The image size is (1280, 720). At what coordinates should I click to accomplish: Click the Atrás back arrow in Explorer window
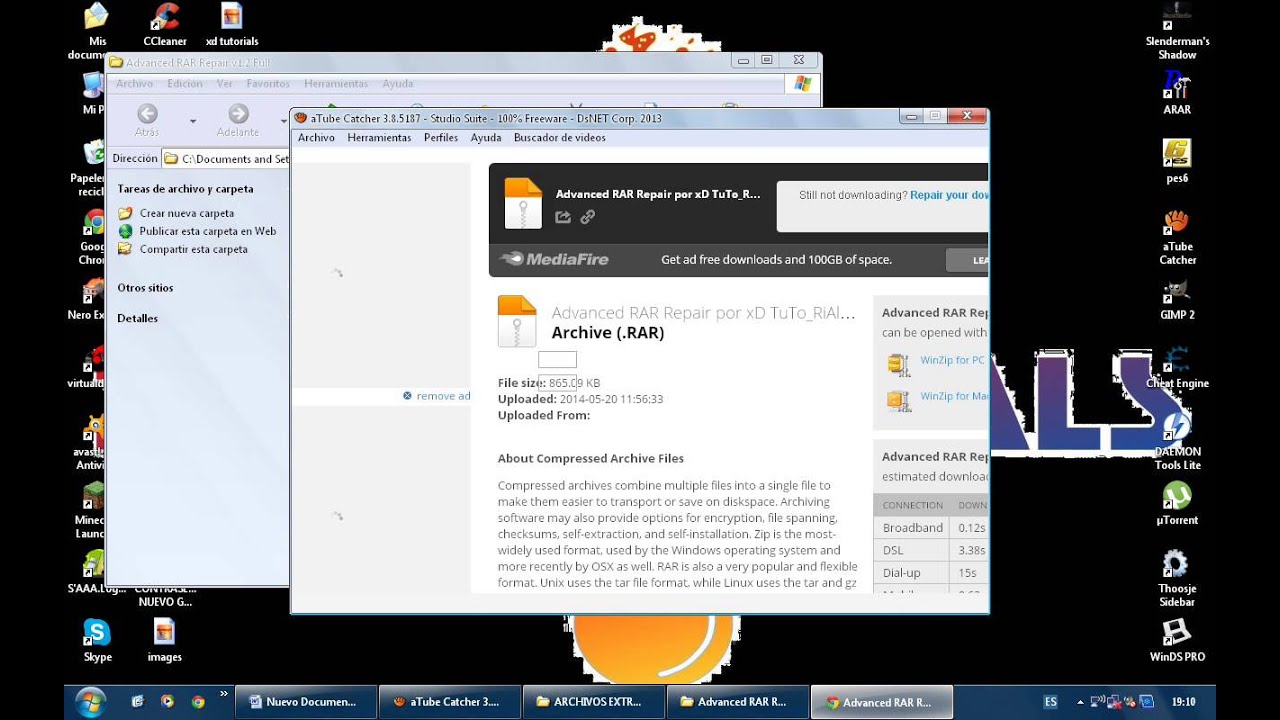(147, 114)
